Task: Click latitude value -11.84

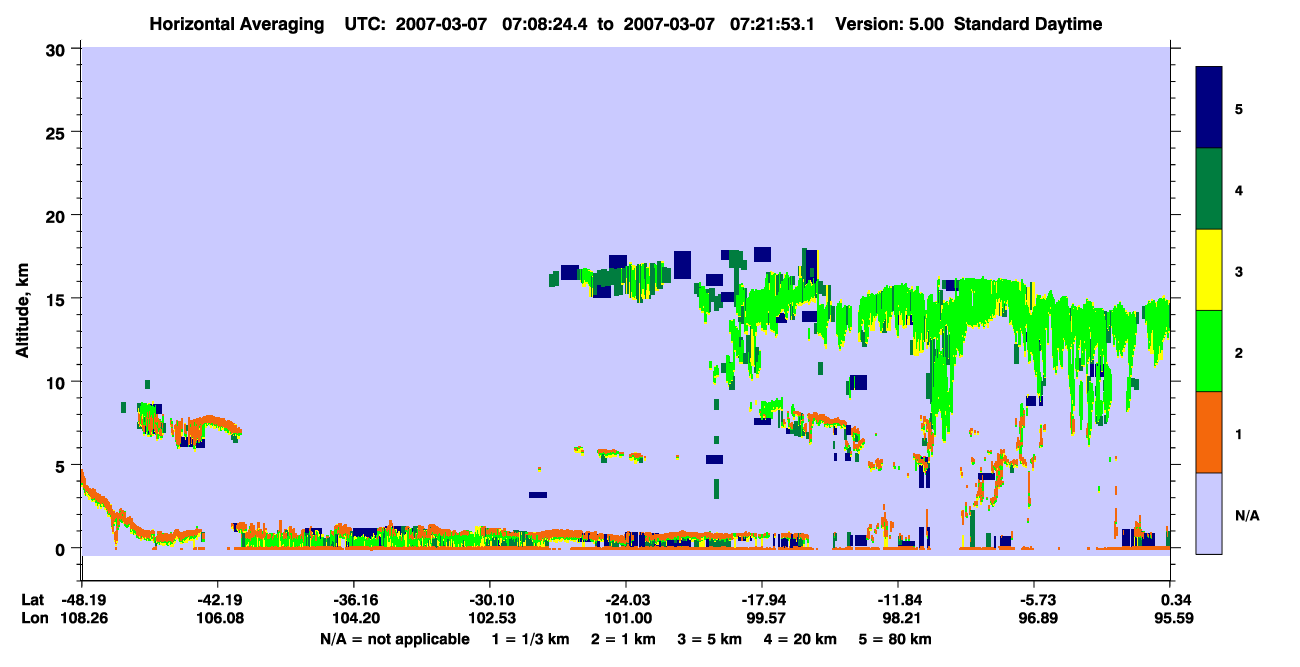Action: (x=898, y=600)
